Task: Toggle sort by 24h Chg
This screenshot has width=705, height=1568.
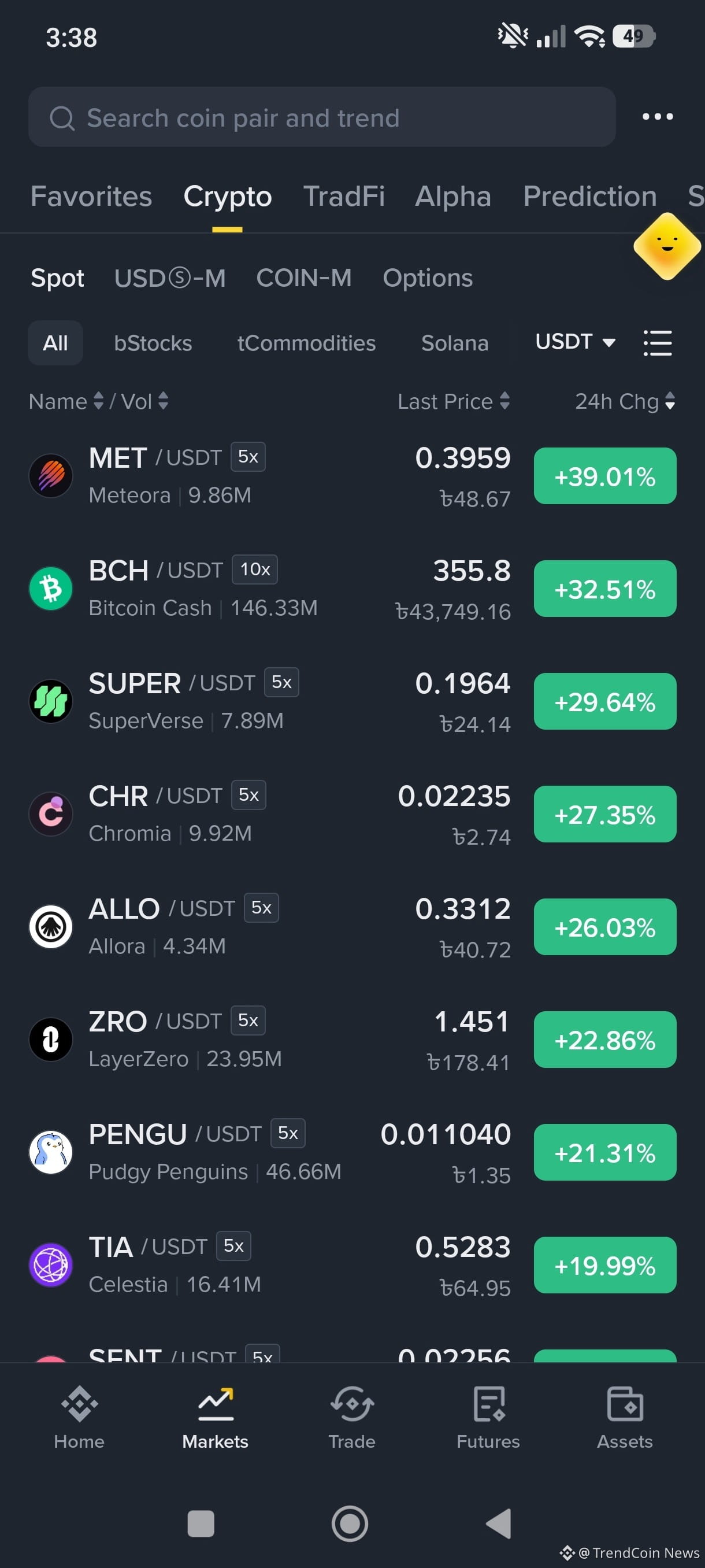Action: click(625, 401)
